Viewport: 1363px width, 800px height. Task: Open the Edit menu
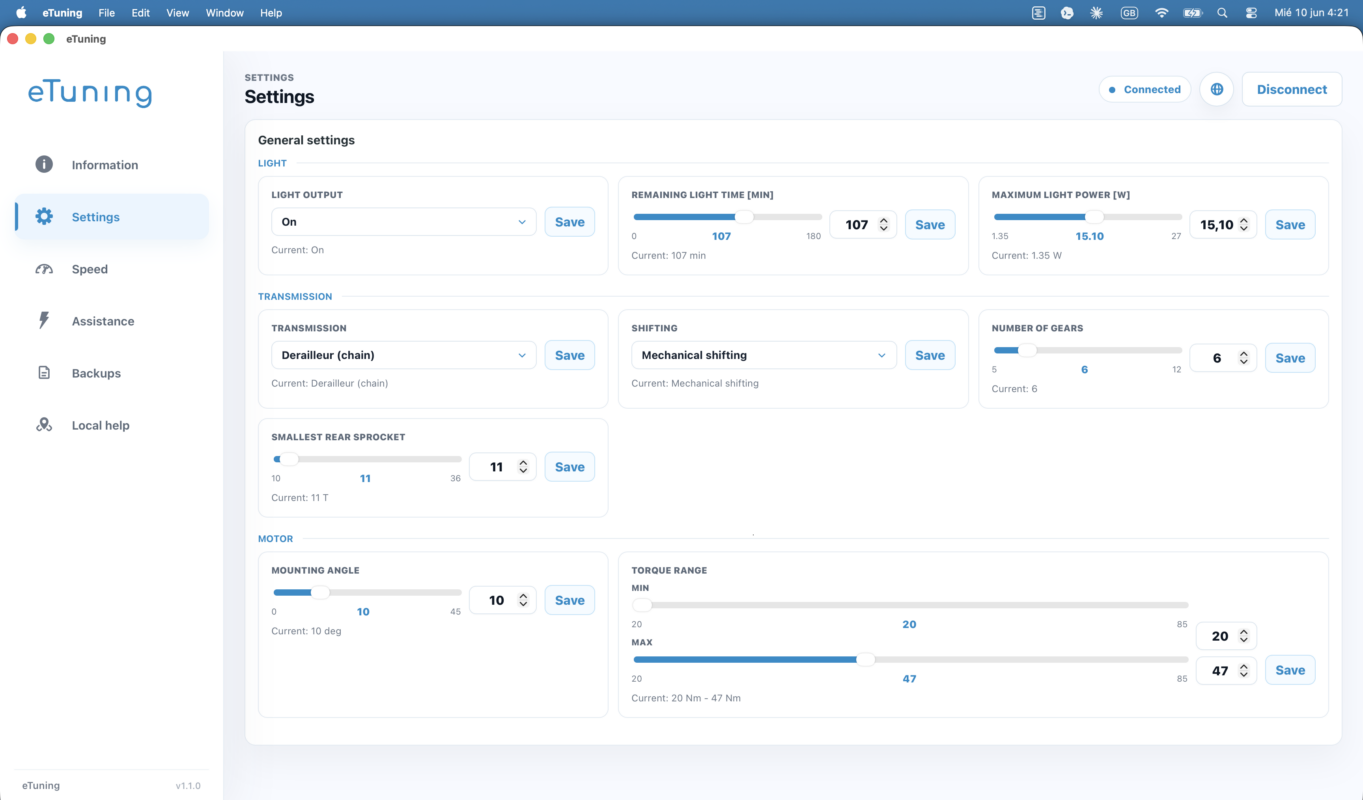click(141, 13)
